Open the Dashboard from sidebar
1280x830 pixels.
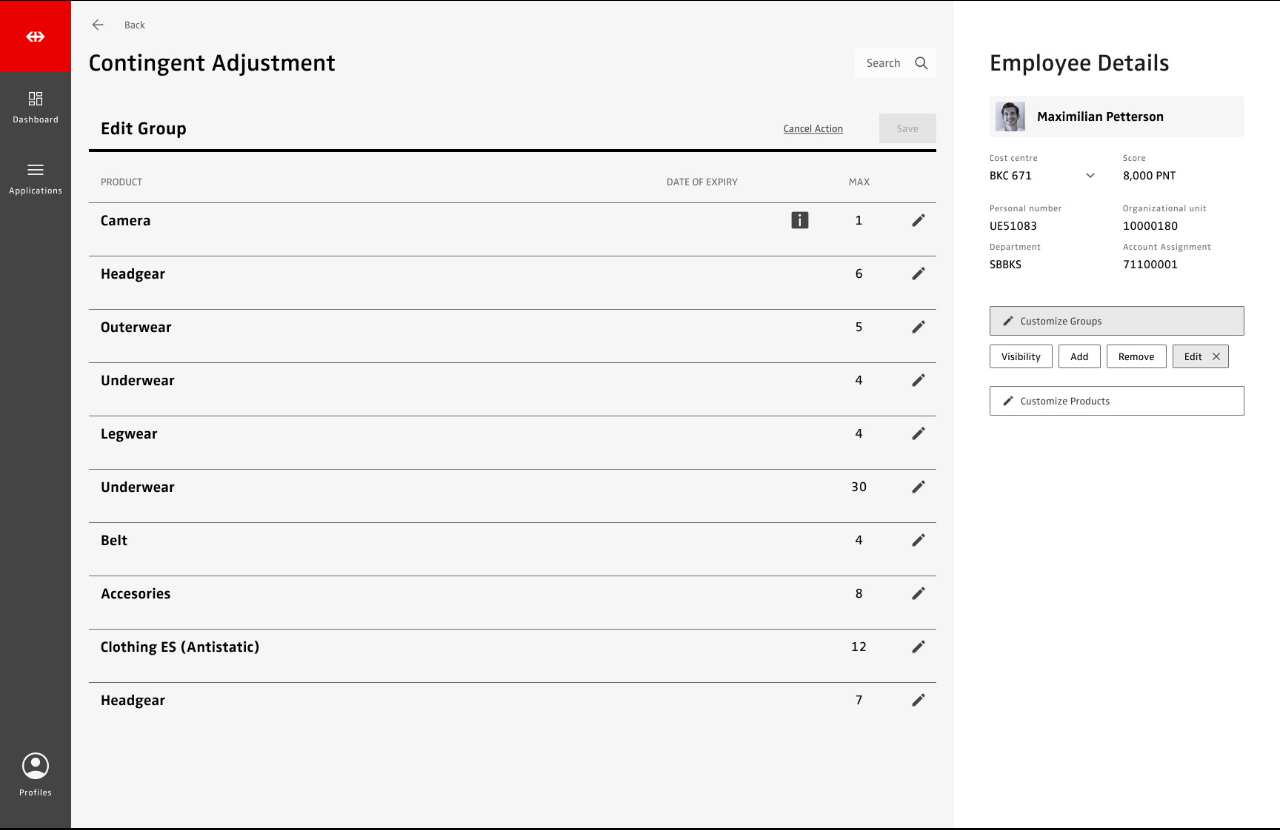[x=35, y=107]
